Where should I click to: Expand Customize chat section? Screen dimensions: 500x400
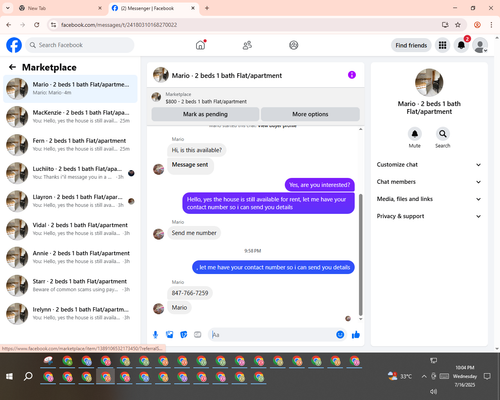[429, 165]
